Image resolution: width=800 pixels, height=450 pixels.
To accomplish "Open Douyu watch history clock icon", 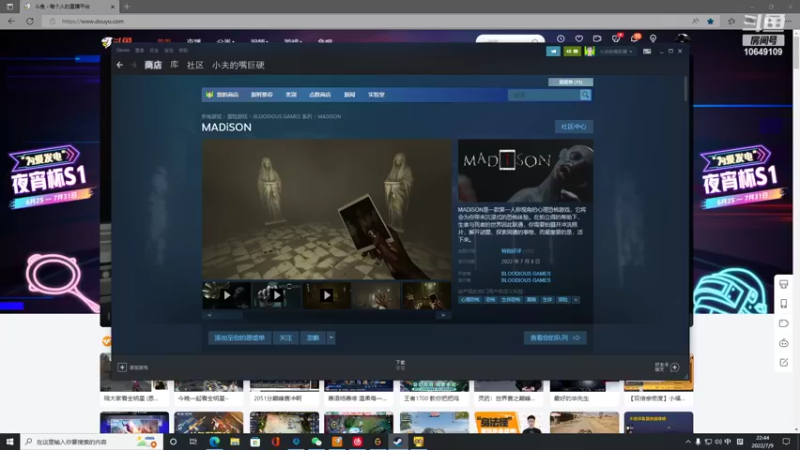I will click(561, 39).
